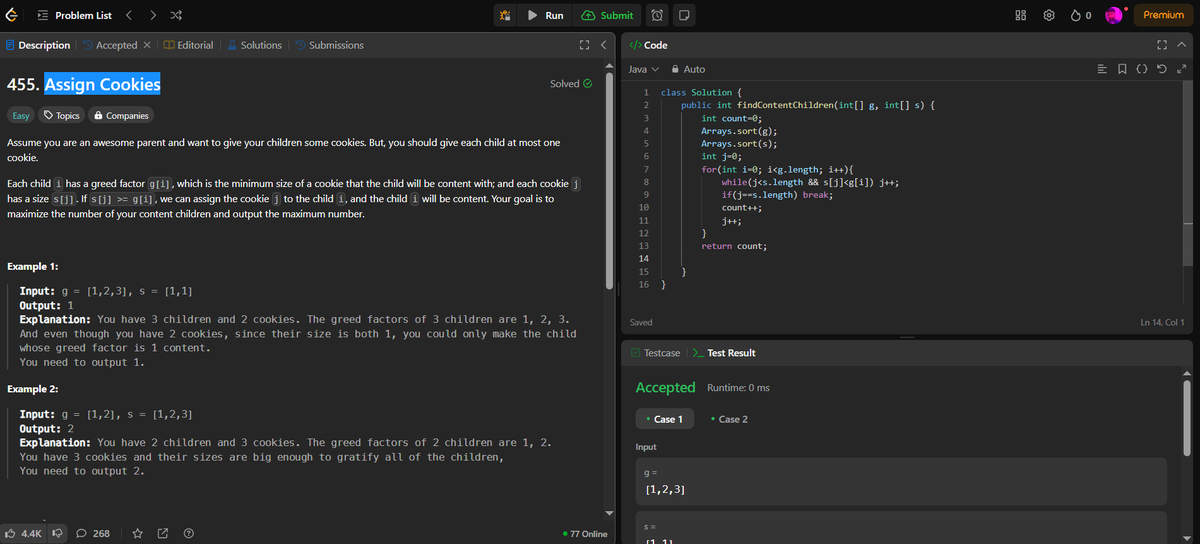Like the problem with thumbs up

tap(24, 533)
